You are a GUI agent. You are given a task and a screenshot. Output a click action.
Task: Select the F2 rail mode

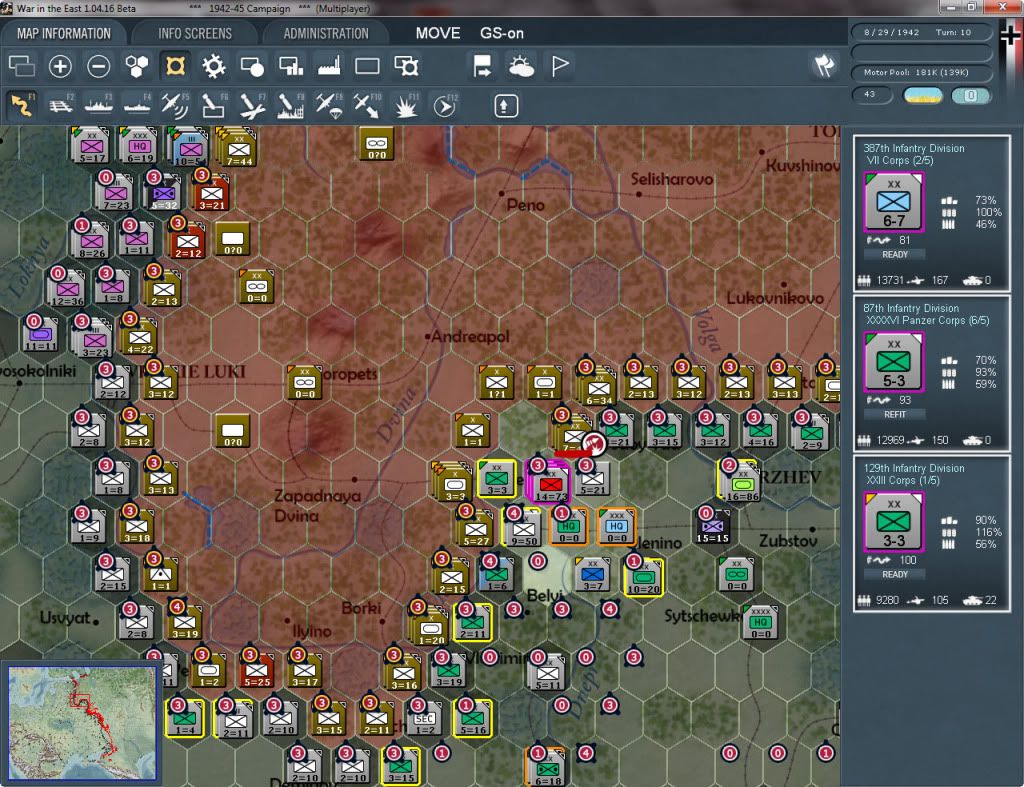(x=61, y=105)
